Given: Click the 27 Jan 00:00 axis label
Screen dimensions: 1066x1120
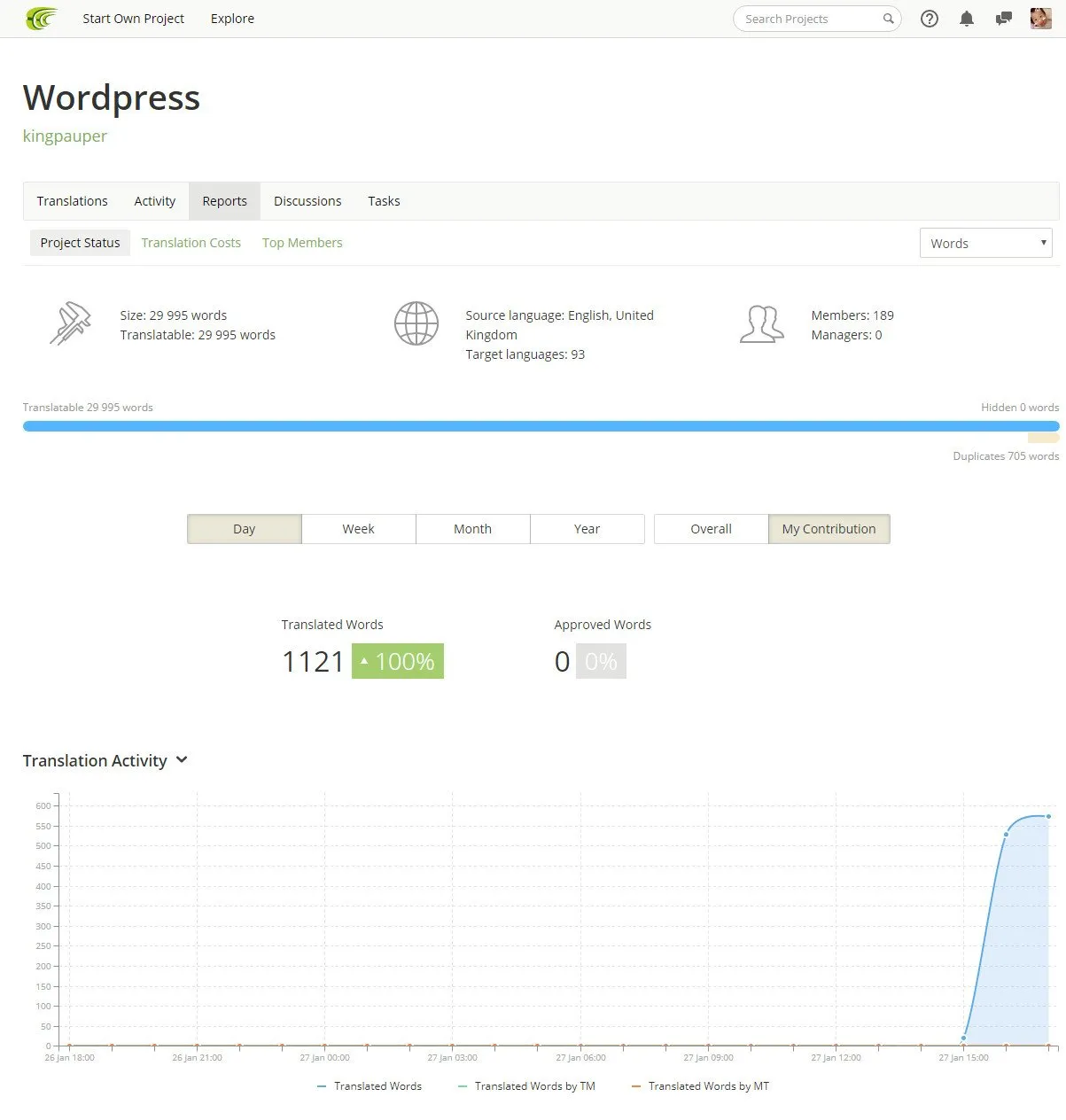Looking at the screenshot, I should point(324,1057).
